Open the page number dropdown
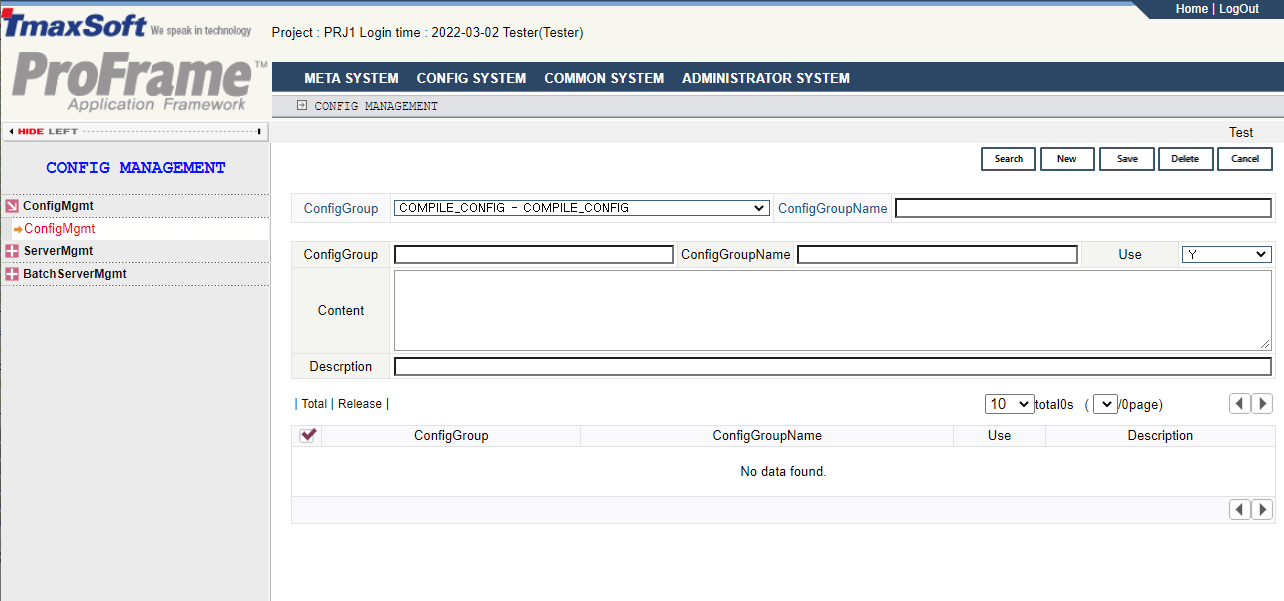The width and height of the screenshot is (1284, 601). click(x=1105, y=404)
